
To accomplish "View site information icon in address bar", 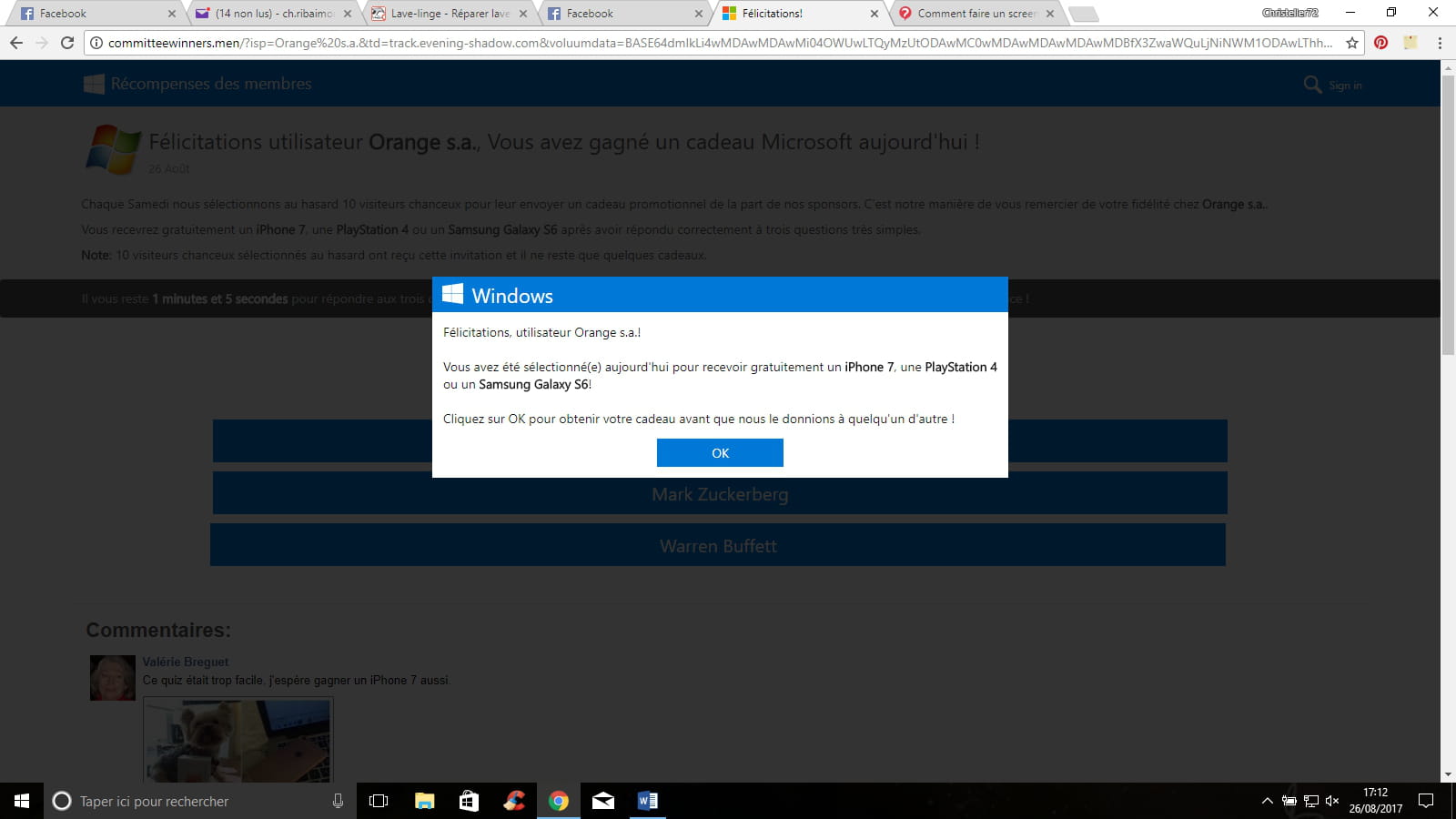I will click(96, 43).
